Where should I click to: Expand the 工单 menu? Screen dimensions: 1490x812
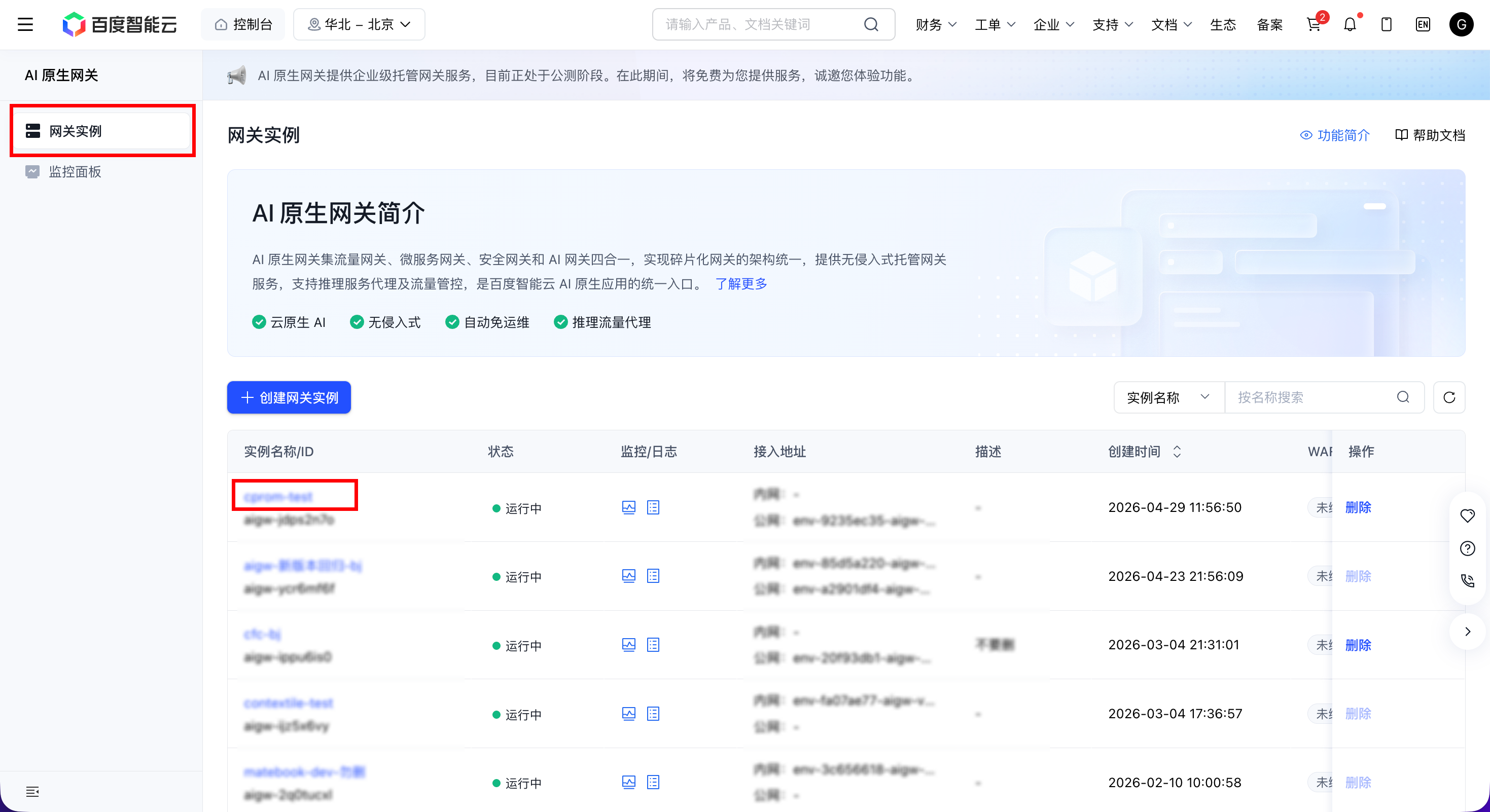[x=995, y=25]
